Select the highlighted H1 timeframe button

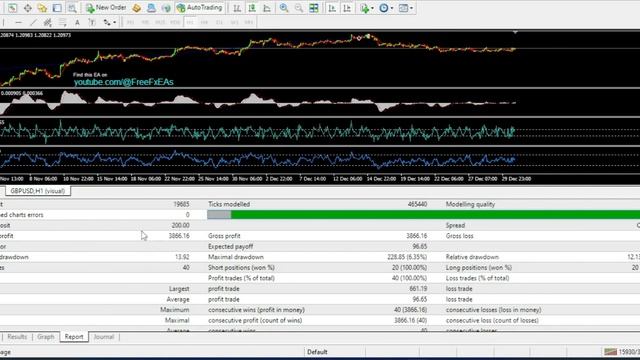(x=190, y=22)
